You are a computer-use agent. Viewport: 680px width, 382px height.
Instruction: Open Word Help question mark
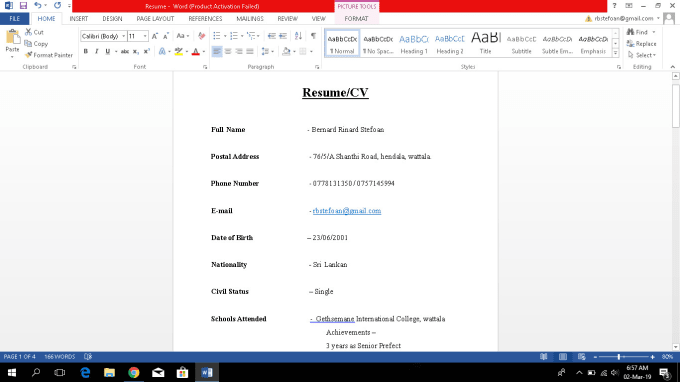pos(615,6)
